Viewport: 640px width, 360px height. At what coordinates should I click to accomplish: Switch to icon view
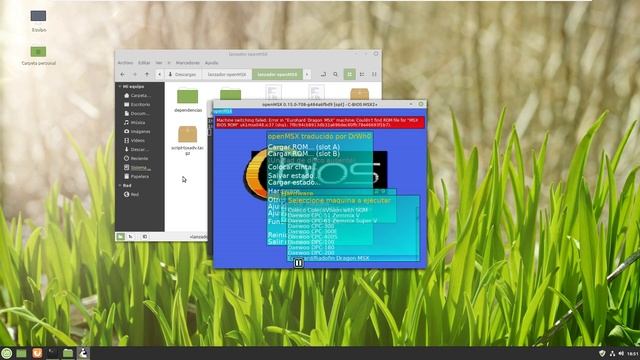[x=349, y=74]
